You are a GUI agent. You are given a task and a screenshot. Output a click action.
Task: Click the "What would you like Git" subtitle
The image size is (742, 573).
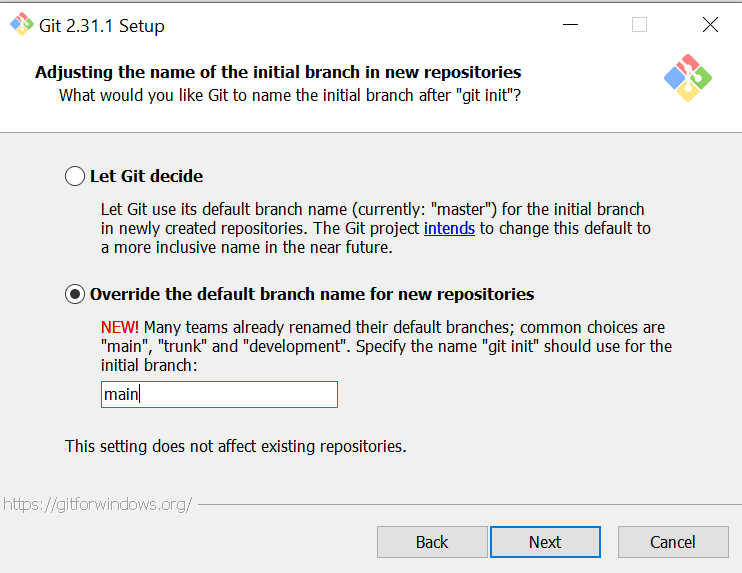tap(290, 95)
